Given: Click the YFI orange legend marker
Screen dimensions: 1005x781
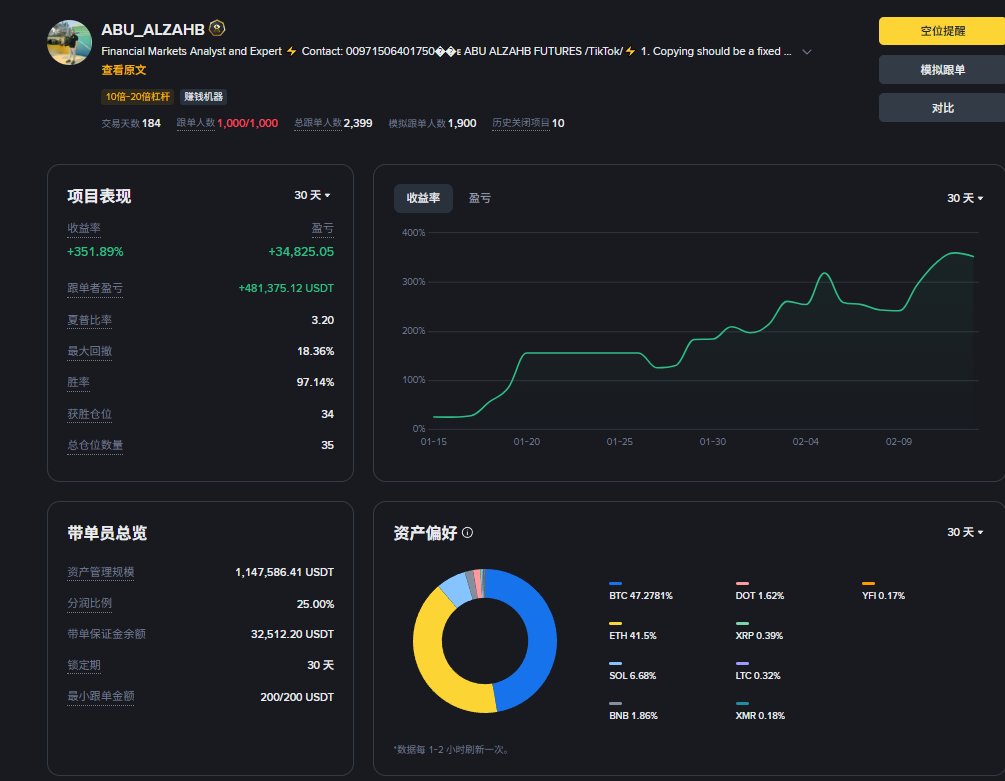Looking at the screenshot, I should tap(868, 583).
